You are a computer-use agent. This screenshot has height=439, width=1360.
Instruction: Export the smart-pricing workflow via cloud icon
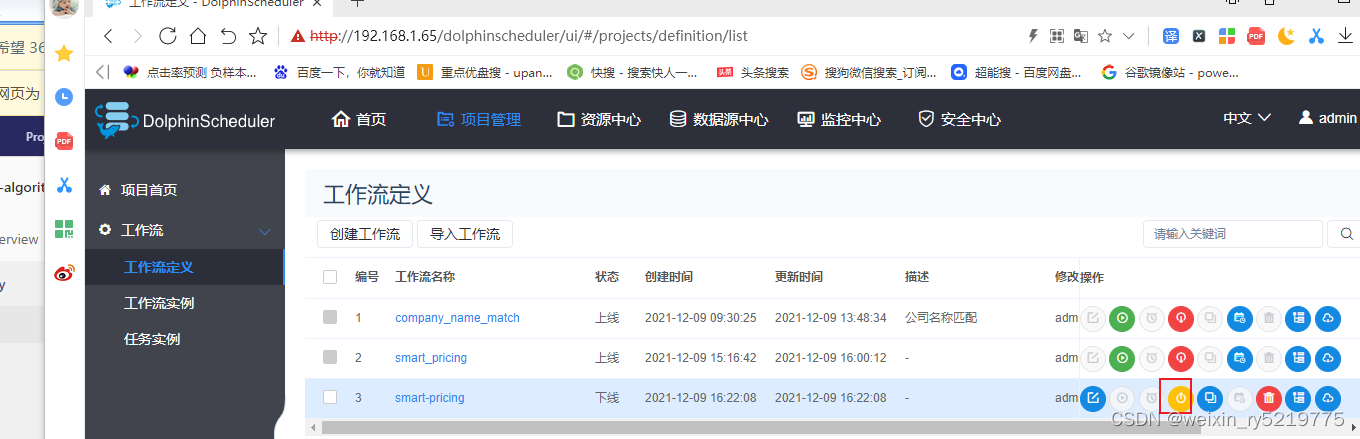coord(1327,398)
